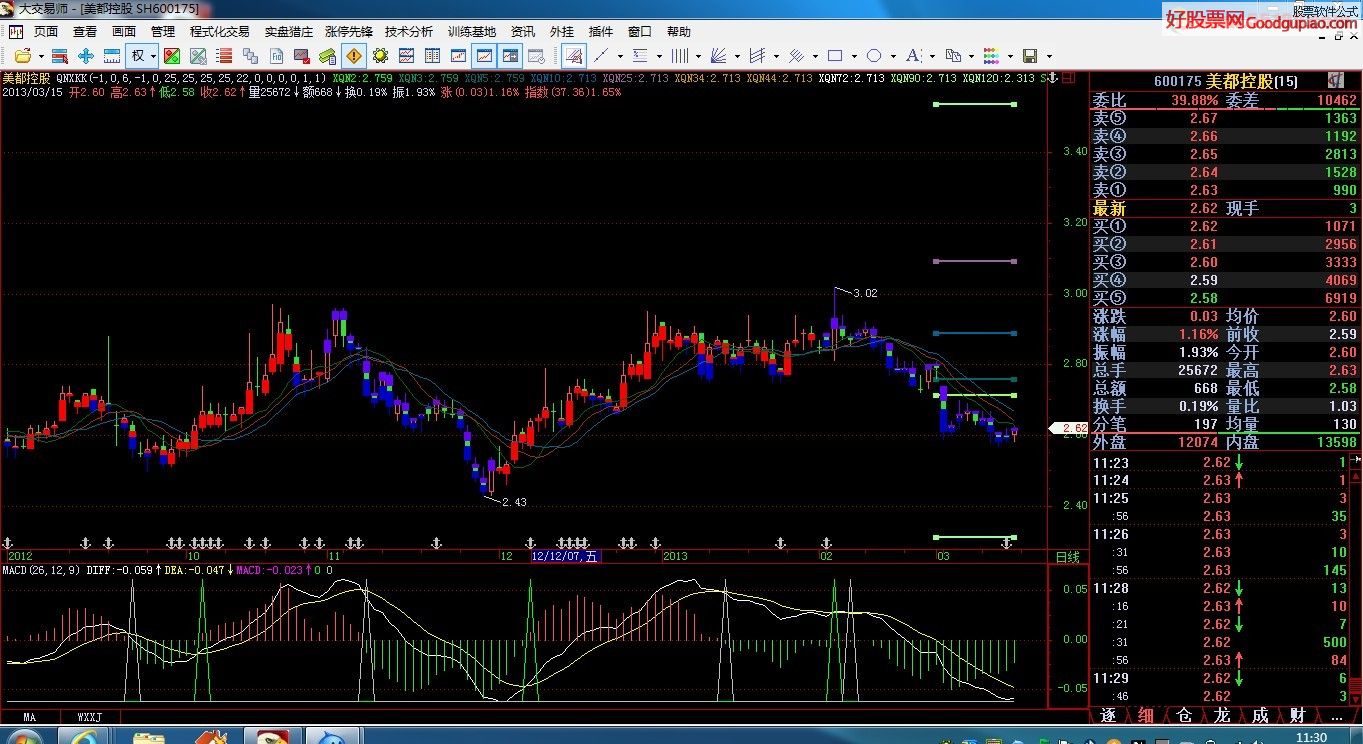Click the 财 tab at panel bottom

1297,715
